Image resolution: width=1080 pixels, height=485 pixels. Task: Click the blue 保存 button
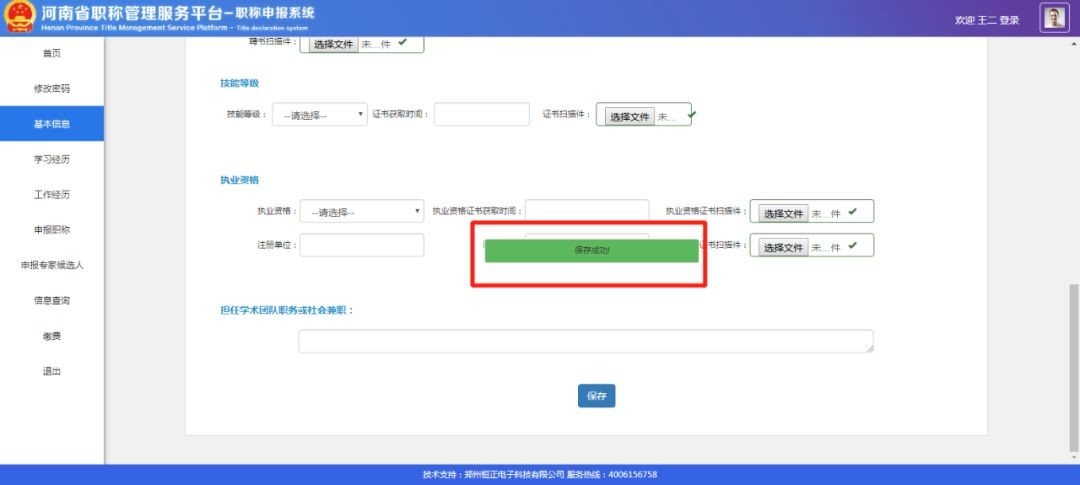[596, 396]
